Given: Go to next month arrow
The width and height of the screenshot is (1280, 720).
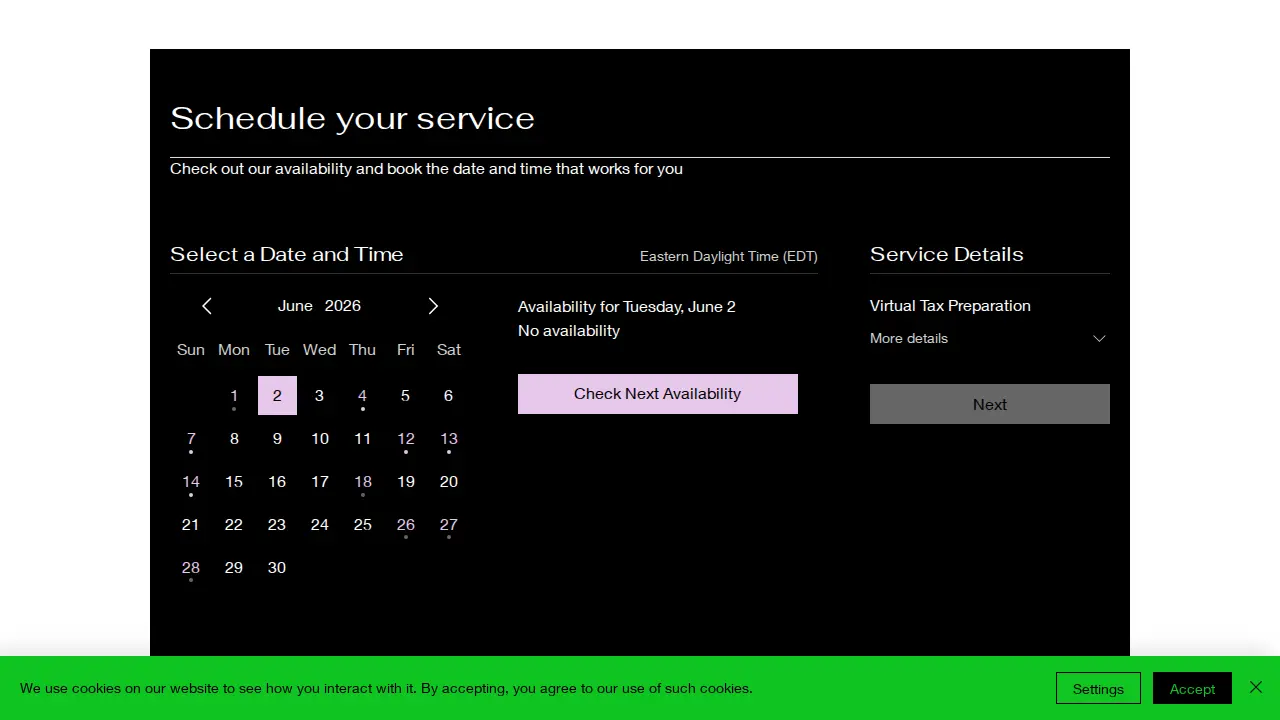Looking at the screenshot, I should click(x=433, y=306).
